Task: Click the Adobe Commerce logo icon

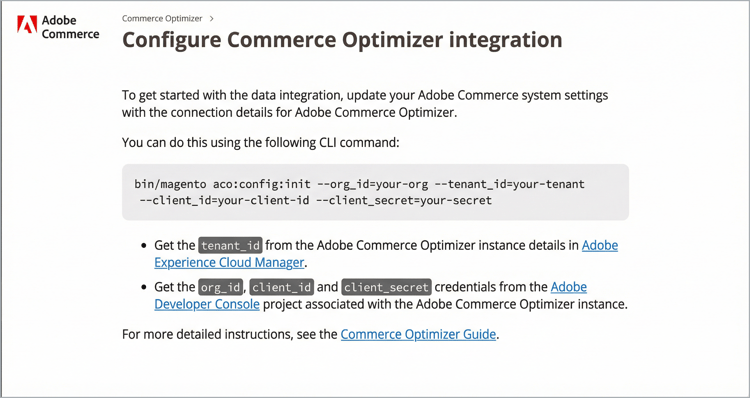Action: [27, 24]
